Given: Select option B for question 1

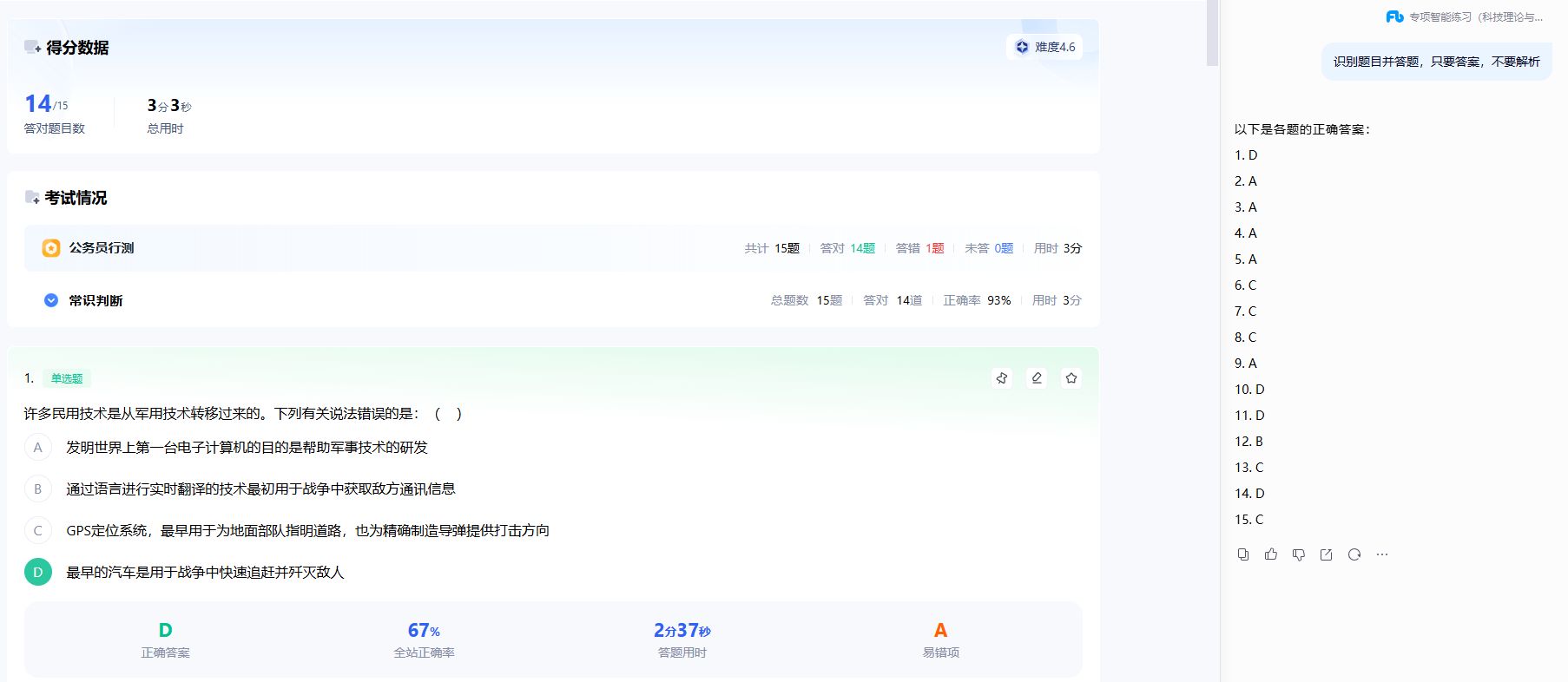Looking at the screenshot, I should (37, 489).
